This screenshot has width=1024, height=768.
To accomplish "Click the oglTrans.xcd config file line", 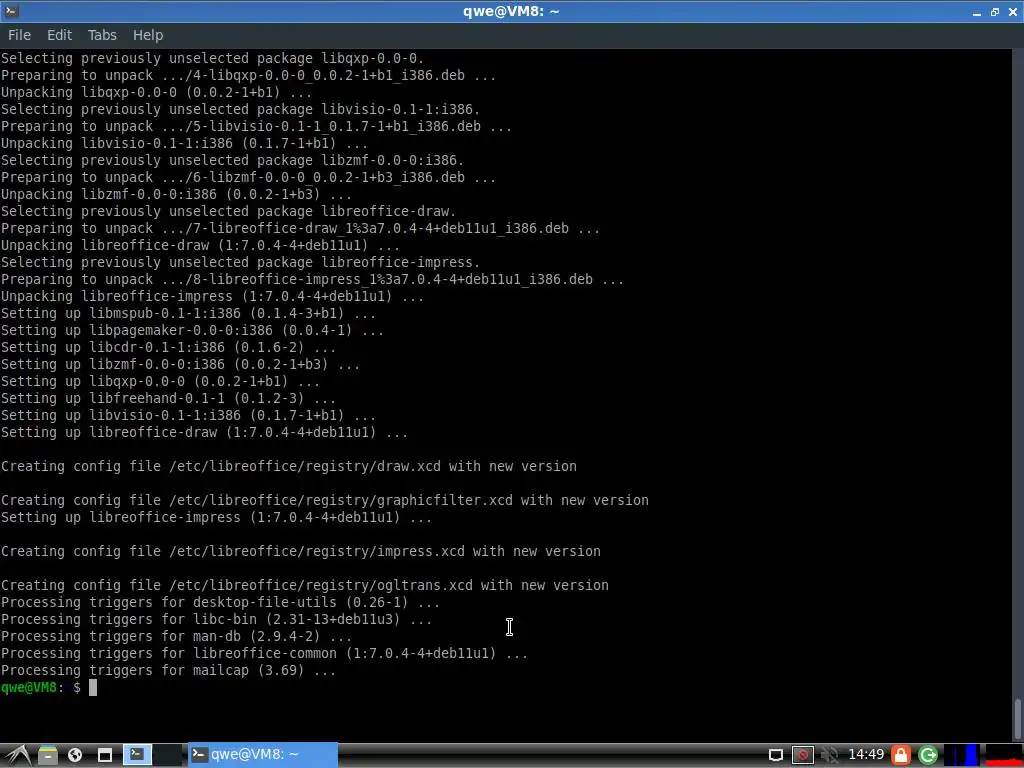I will coord(304,586).
